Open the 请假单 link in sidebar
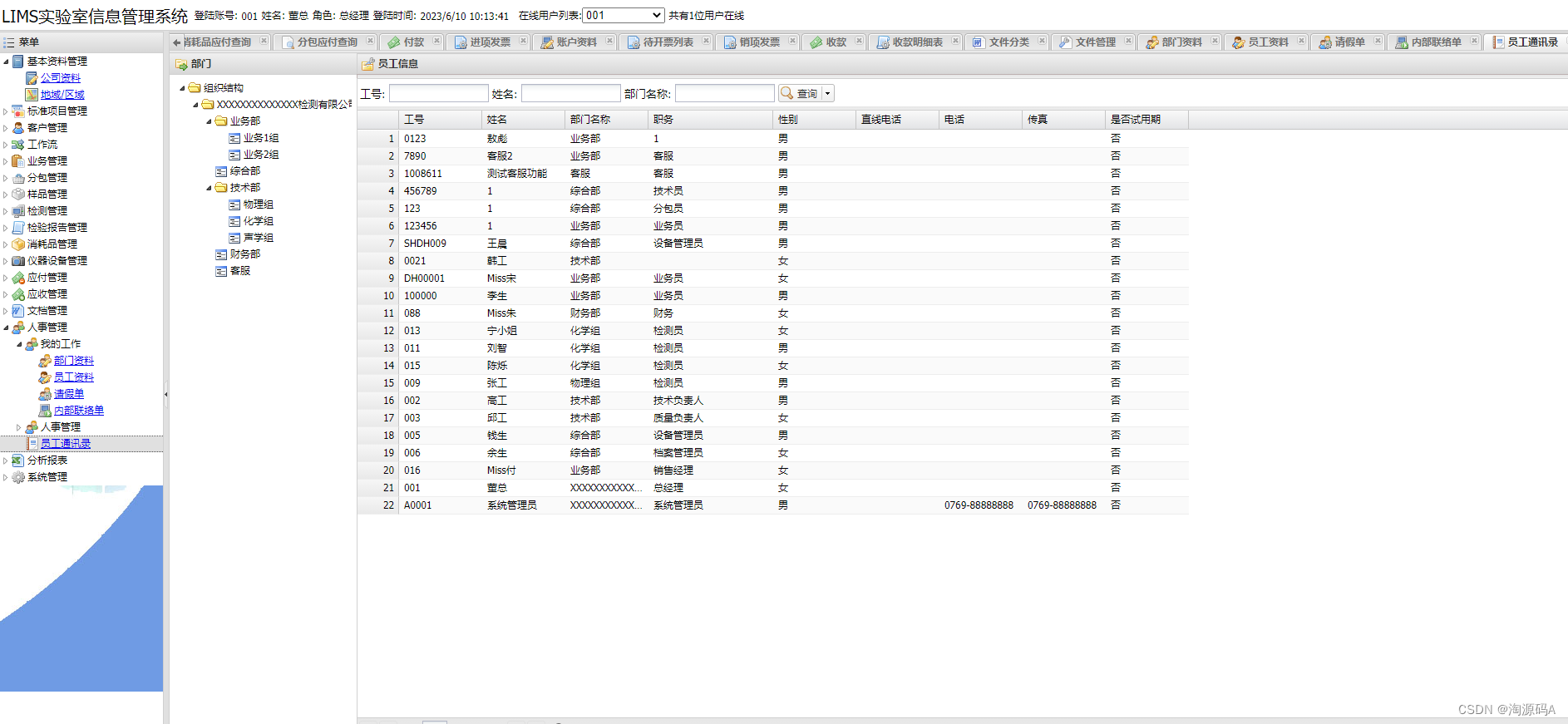 pyautogui.click(x=69, y=394)
